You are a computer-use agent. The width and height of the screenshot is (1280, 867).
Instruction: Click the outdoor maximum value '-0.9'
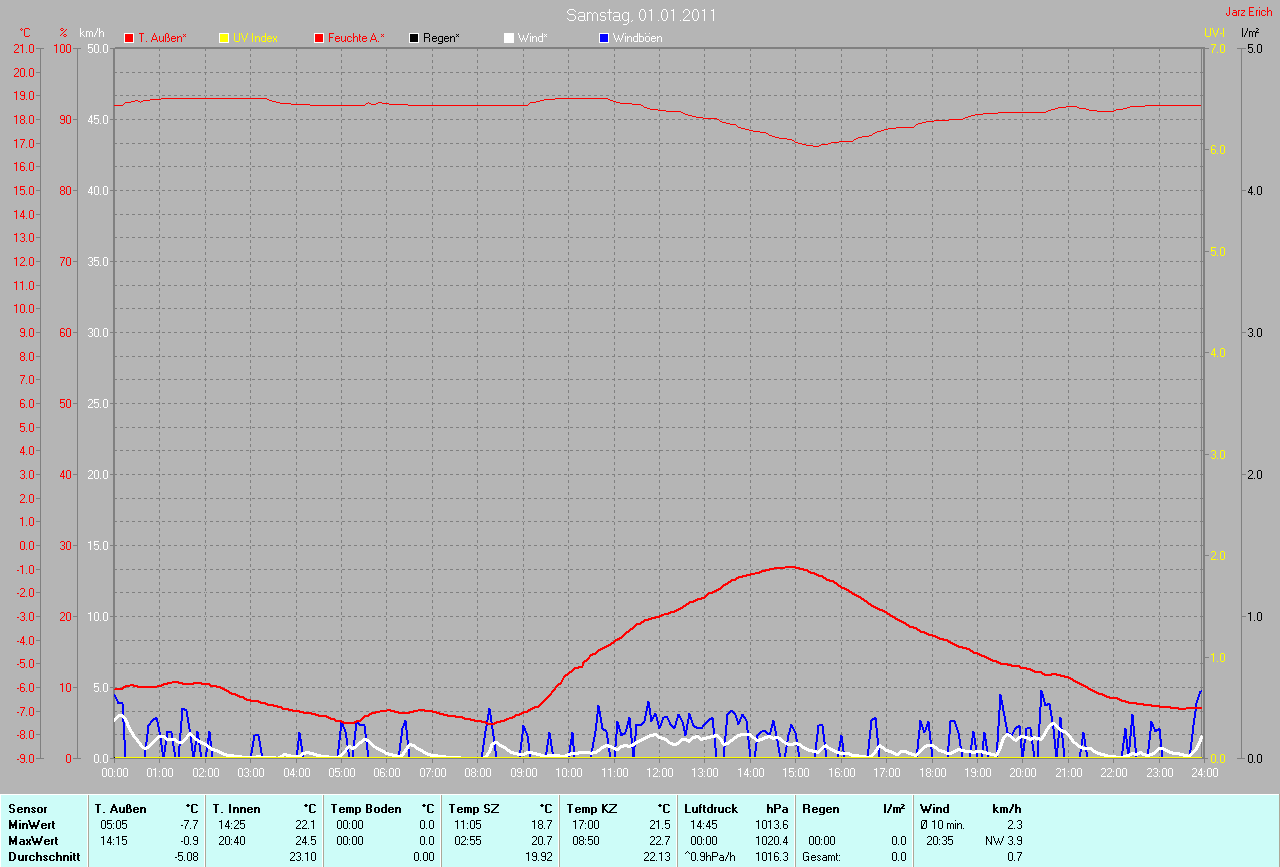188,841
